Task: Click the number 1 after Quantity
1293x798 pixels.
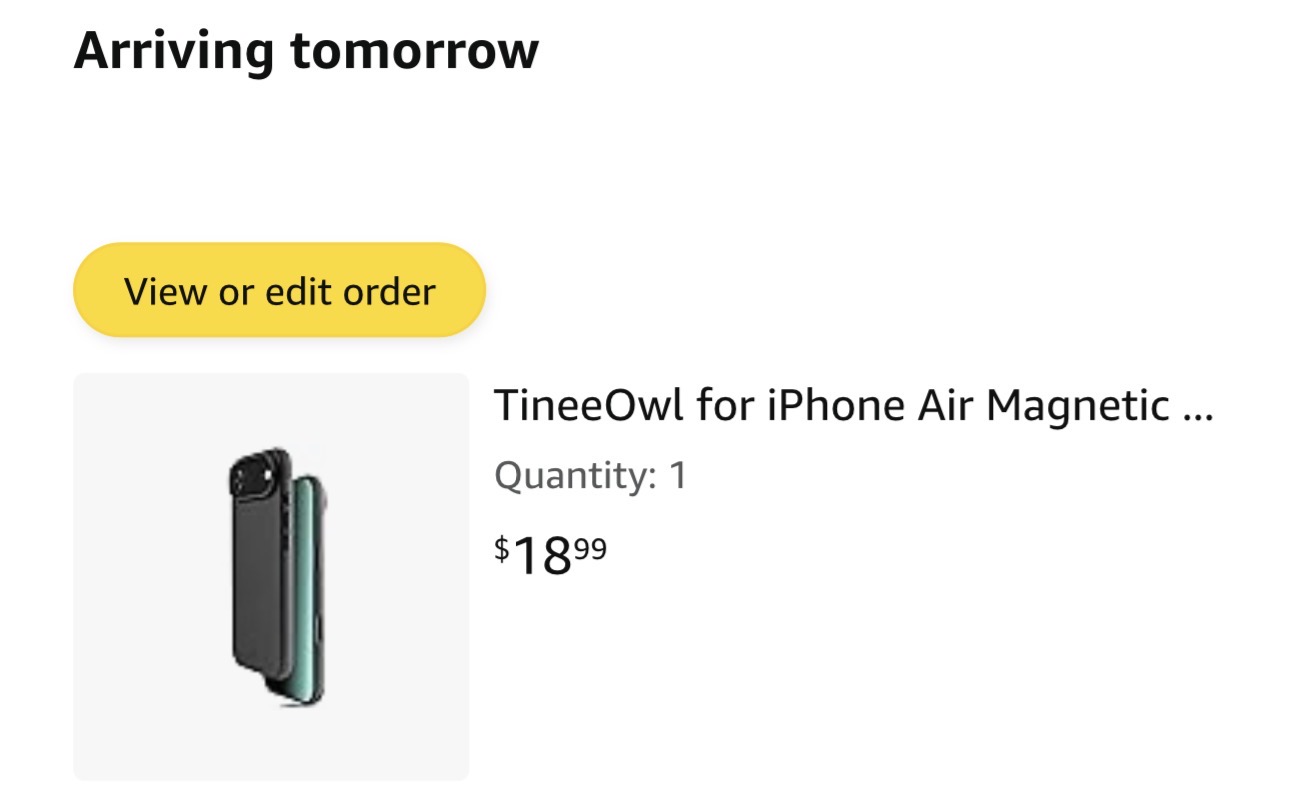Action: tap(678, 475)
